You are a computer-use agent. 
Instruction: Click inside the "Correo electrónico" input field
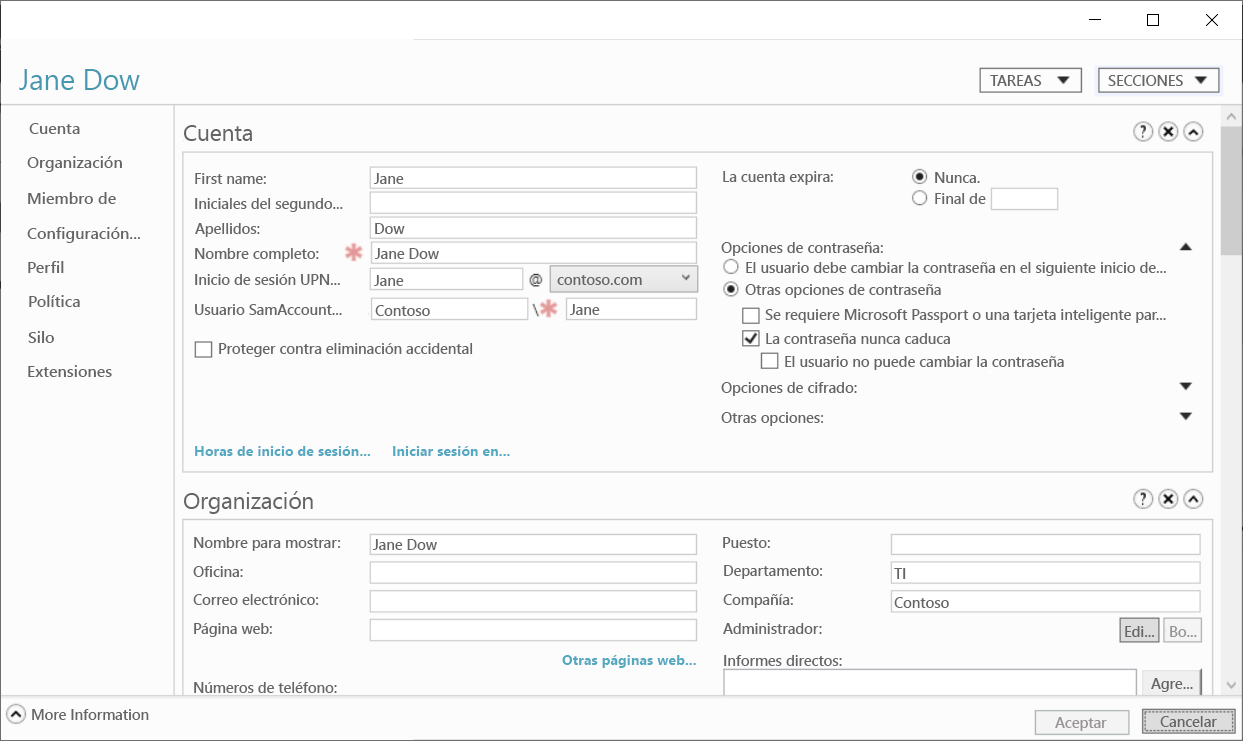[533, 600]
